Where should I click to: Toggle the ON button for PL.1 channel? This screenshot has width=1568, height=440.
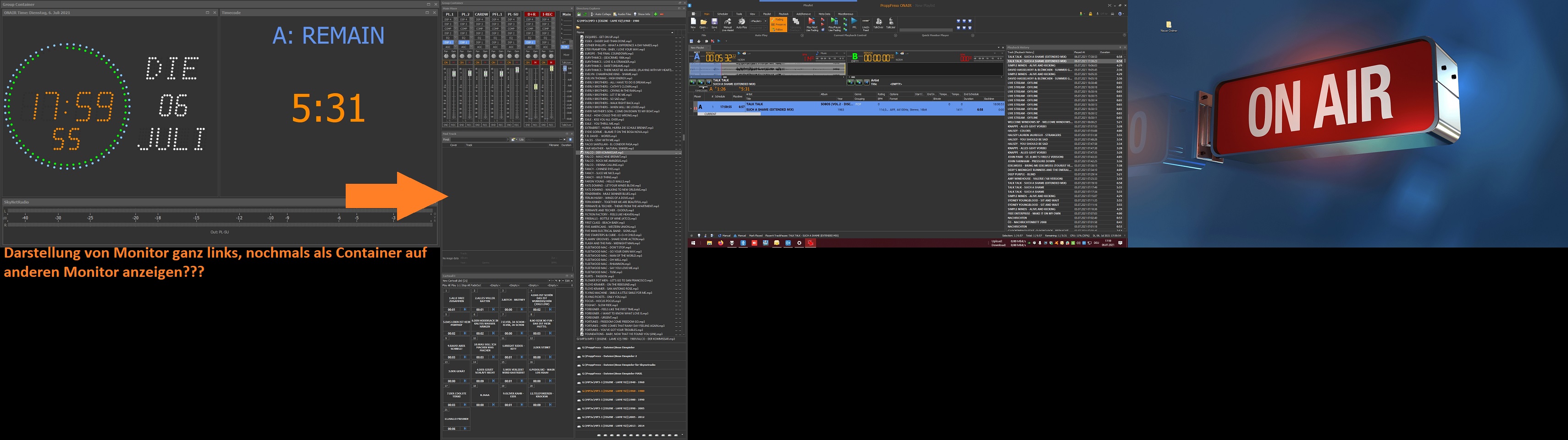pos(446,63)
